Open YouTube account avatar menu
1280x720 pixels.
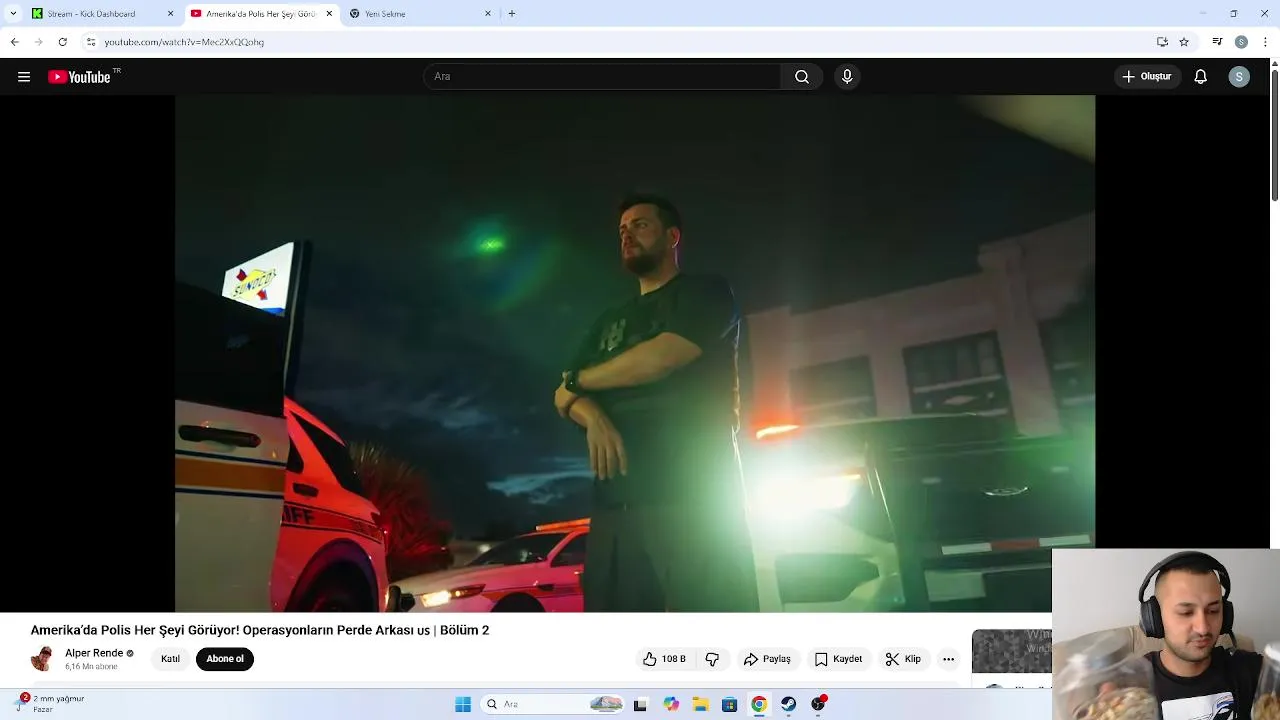click(x=1239, y=77)
